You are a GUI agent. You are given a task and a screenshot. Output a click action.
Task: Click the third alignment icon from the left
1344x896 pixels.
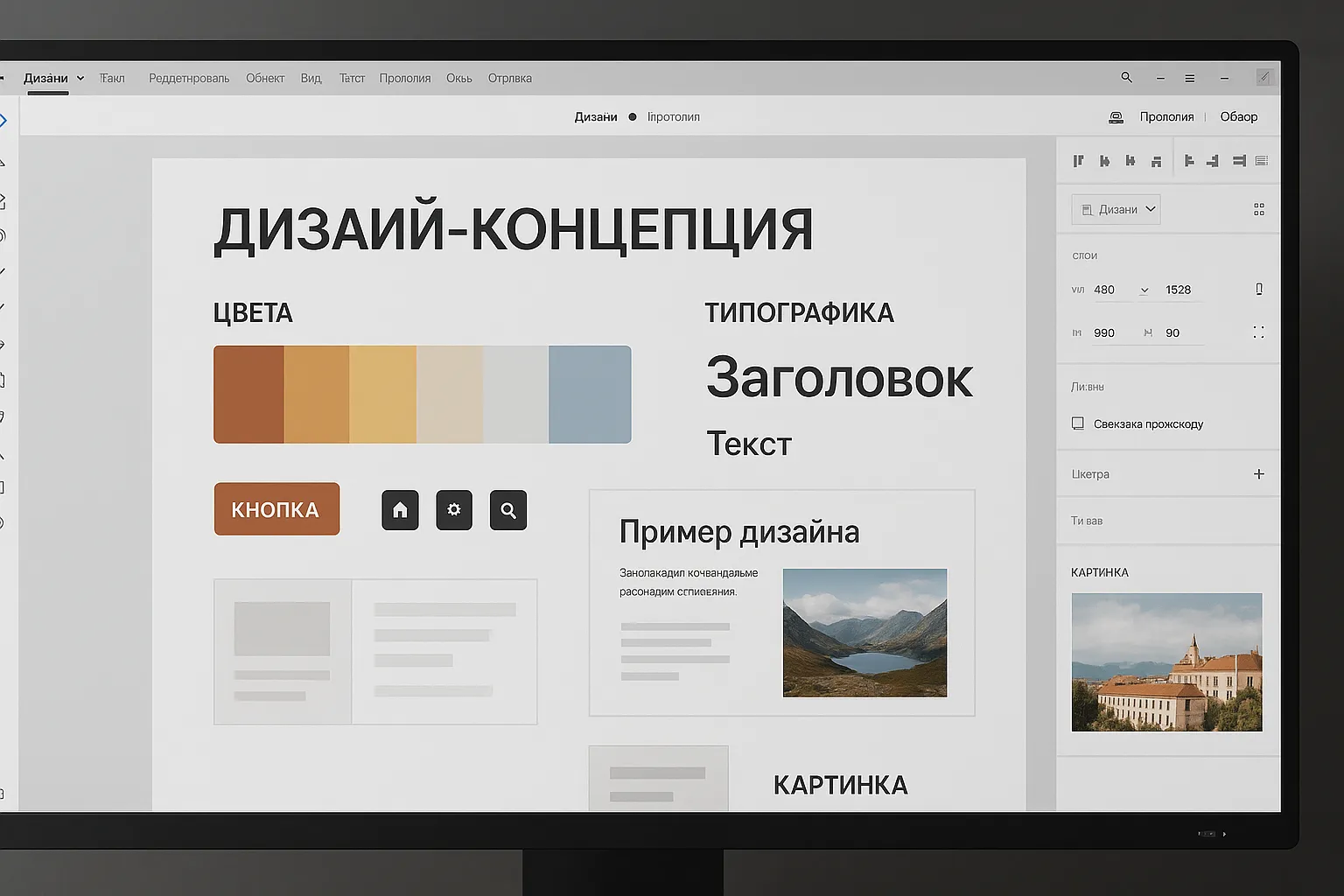coord(1130,161)
